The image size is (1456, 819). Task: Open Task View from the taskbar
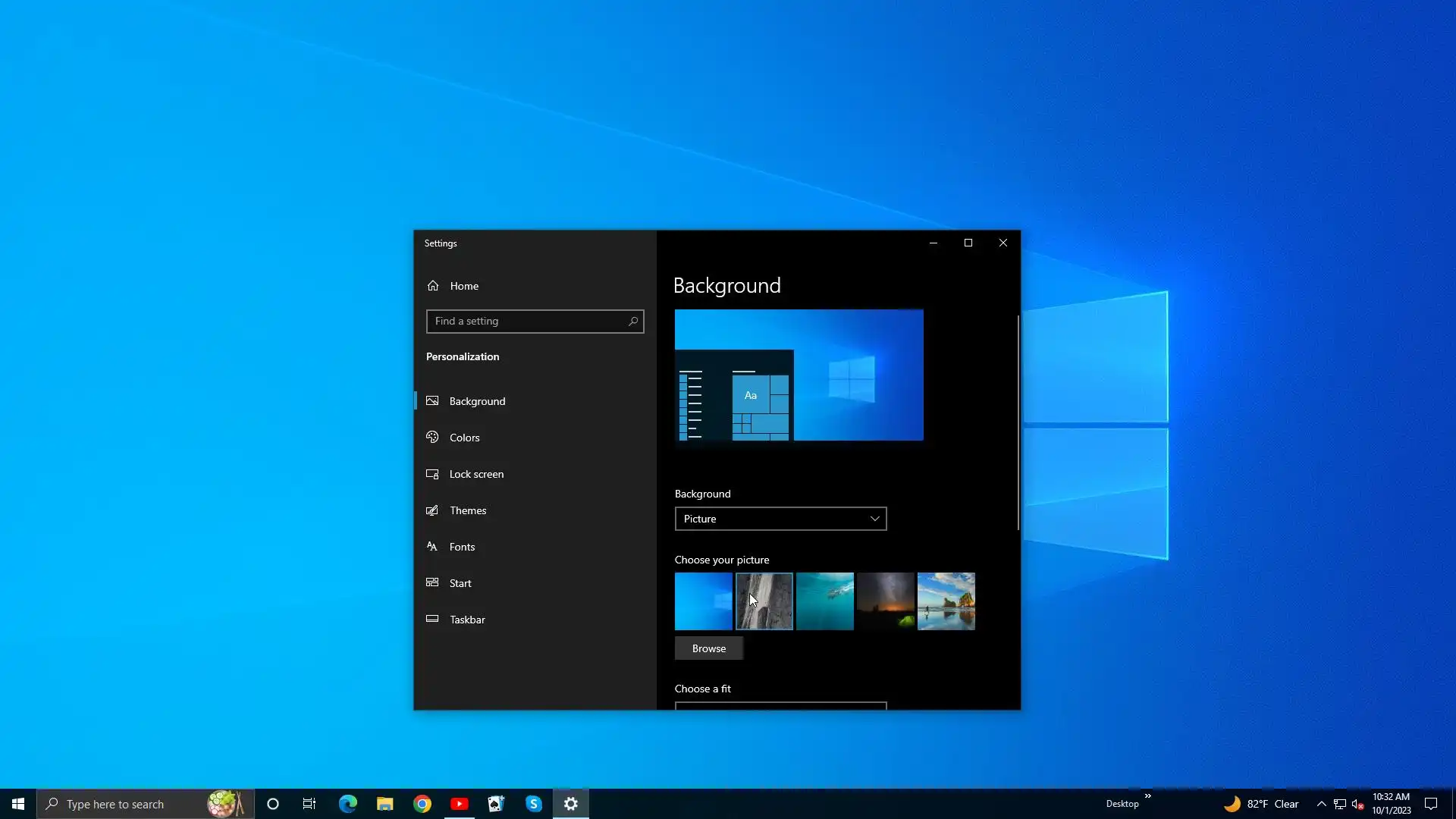tap(309, 804)
